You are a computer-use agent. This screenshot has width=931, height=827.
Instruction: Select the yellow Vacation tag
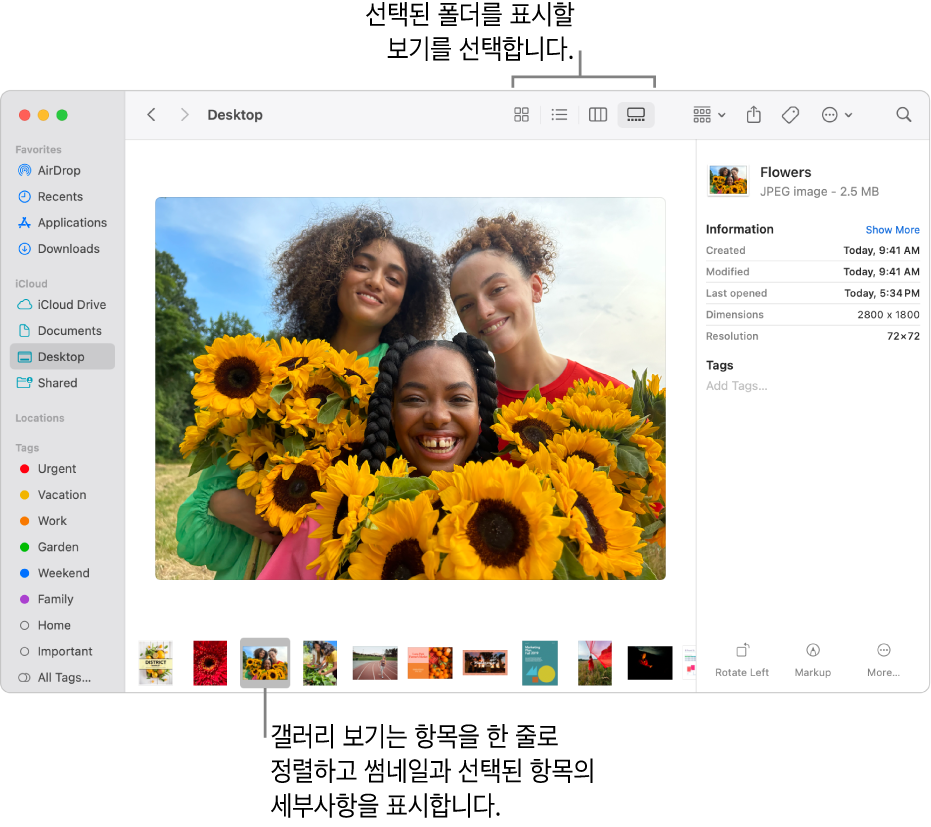(x=62, y=495)
